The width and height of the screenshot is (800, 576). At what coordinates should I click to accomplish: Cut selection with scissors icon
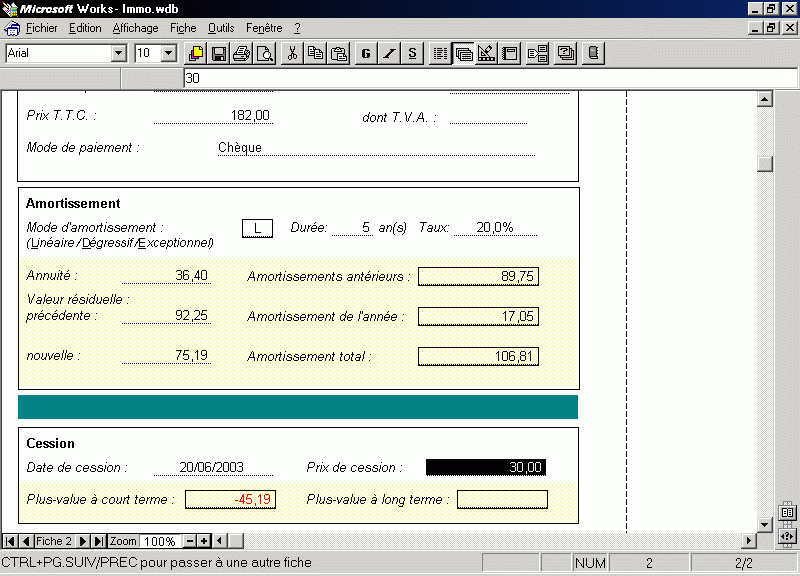tap(292, 53)
